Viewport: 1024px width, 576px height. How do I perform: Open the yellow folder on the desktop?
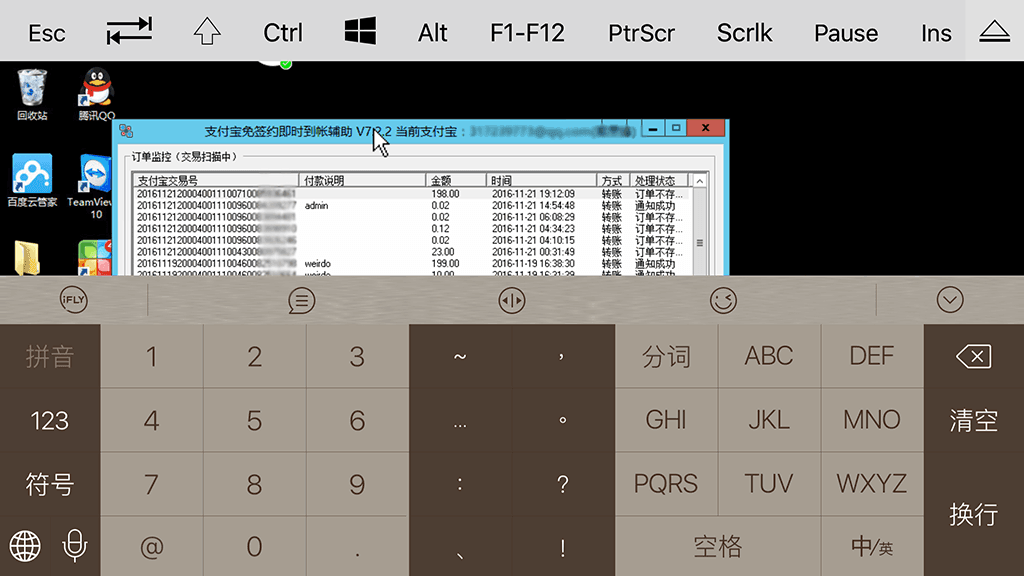tap(27, 257)
